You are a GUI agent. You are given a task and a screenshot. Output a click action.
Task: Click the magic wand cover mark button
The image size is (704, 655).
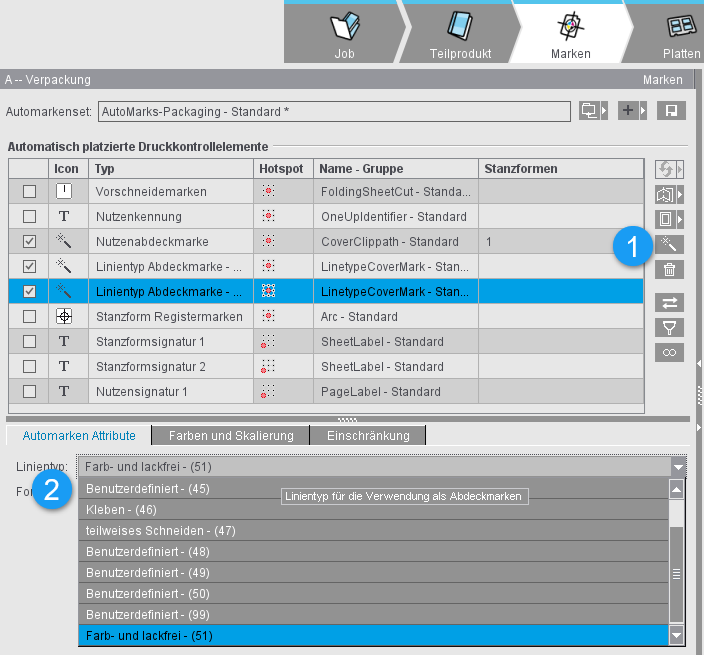(669, 244)
